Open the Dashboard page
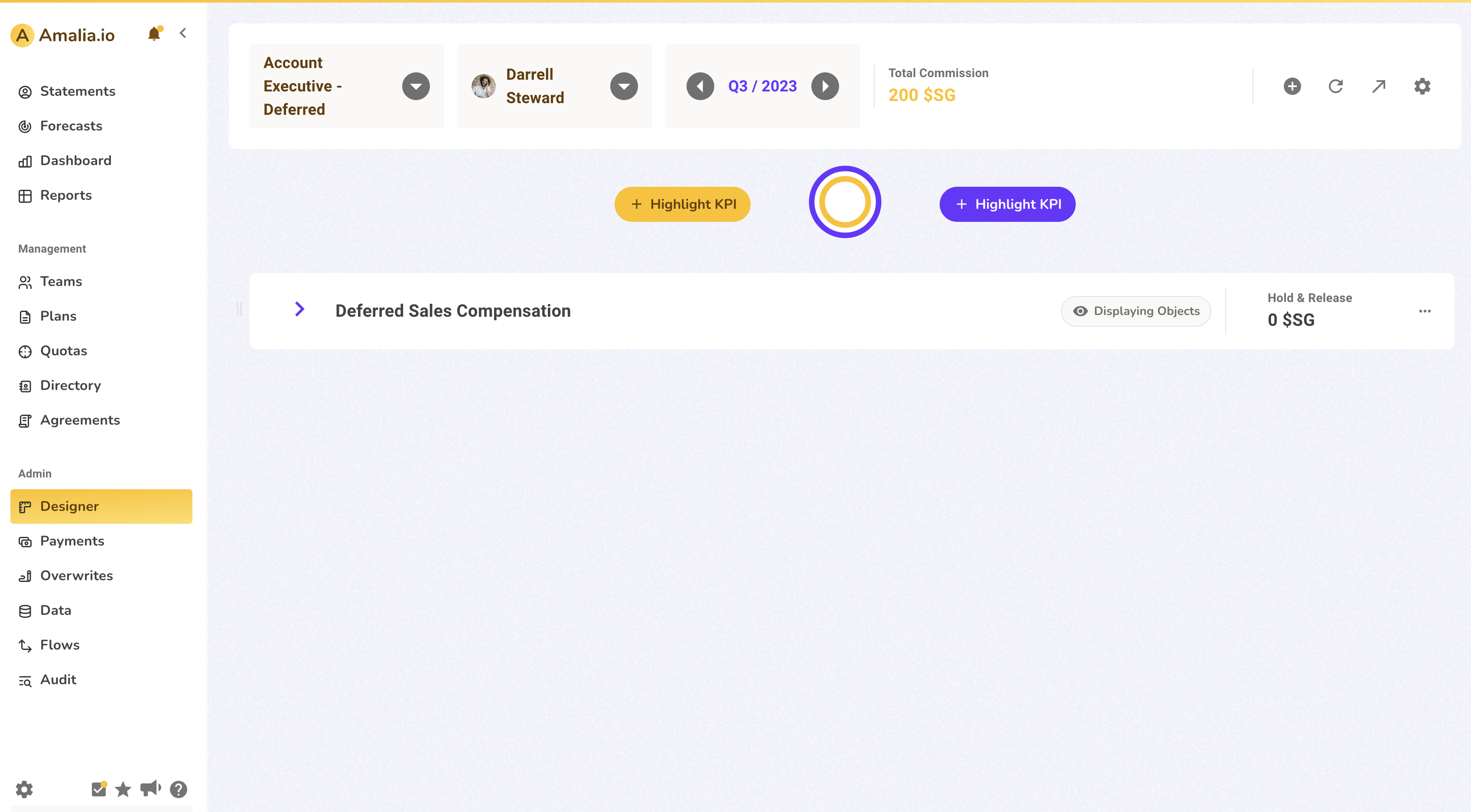Image resolution: width=1471 pixels, height=812 pixels. (x=101, y=160)
